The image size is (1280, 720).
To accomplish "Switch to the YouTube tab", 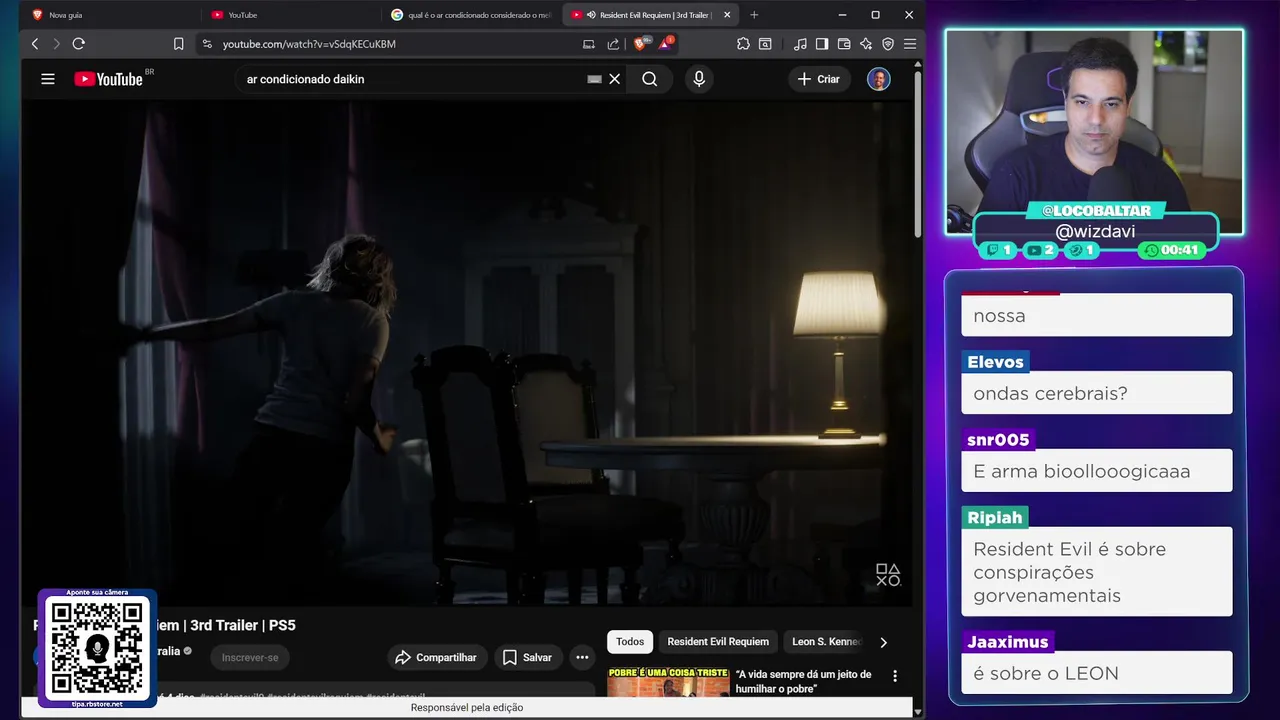I will tap(290, 15).
